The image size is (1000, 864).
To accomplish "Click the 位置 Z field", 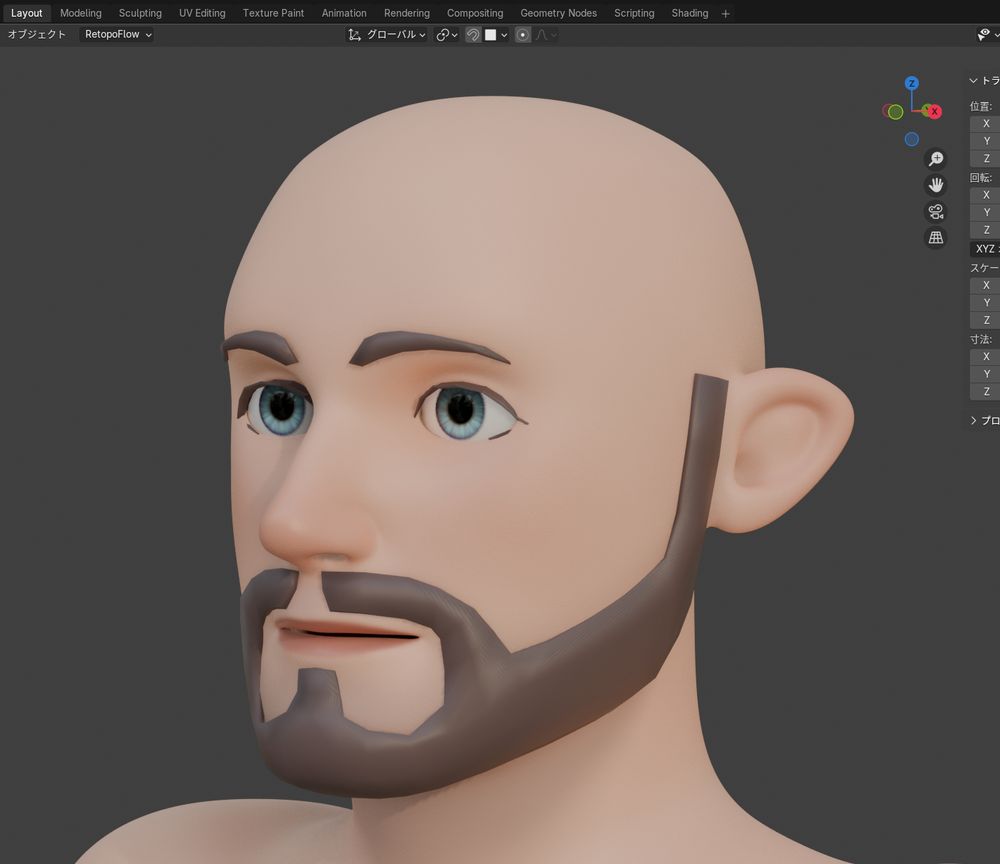I will click(985, 158).
